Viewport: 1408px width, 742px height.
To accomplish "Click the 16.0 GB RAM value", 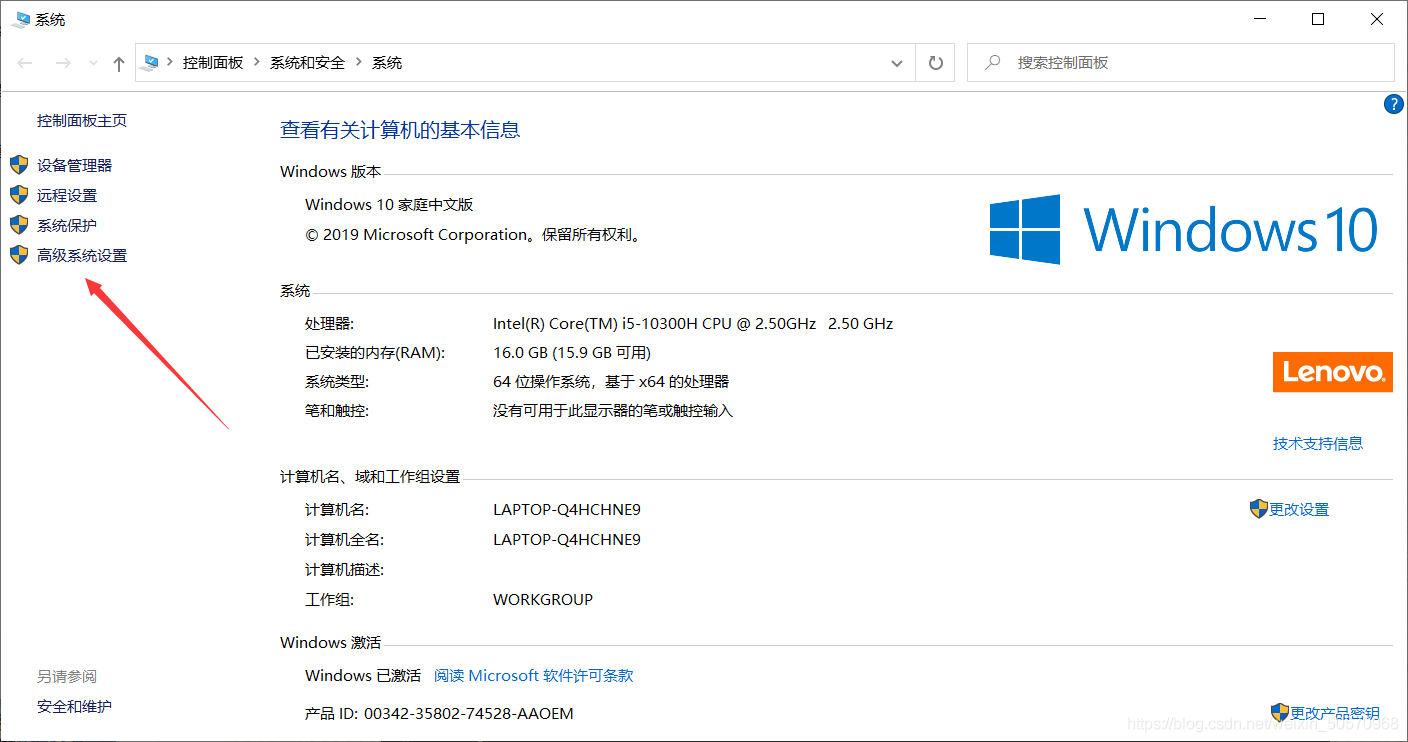I will point(572,352).
